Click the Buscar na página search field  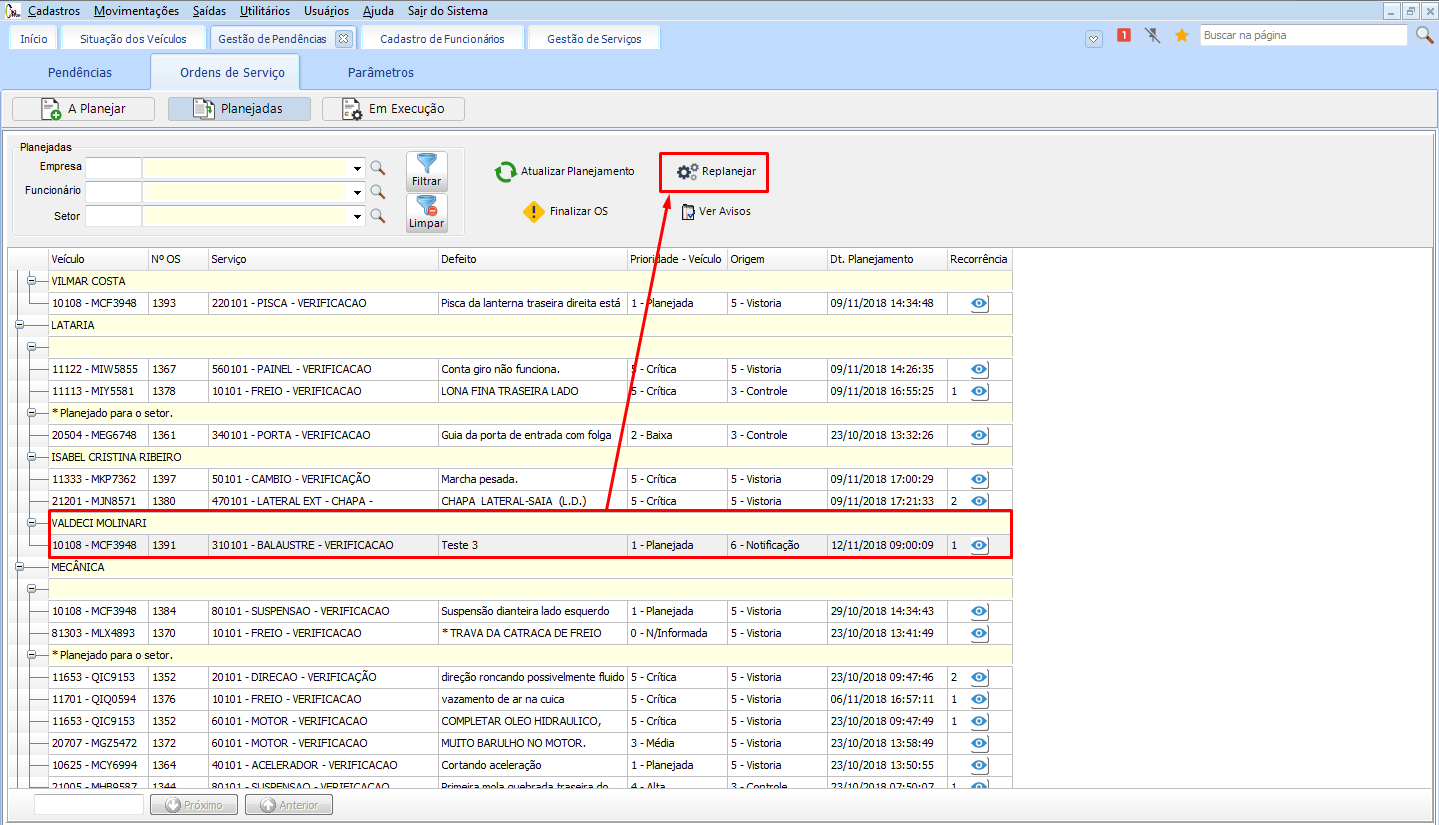(x=1302, y=35)
